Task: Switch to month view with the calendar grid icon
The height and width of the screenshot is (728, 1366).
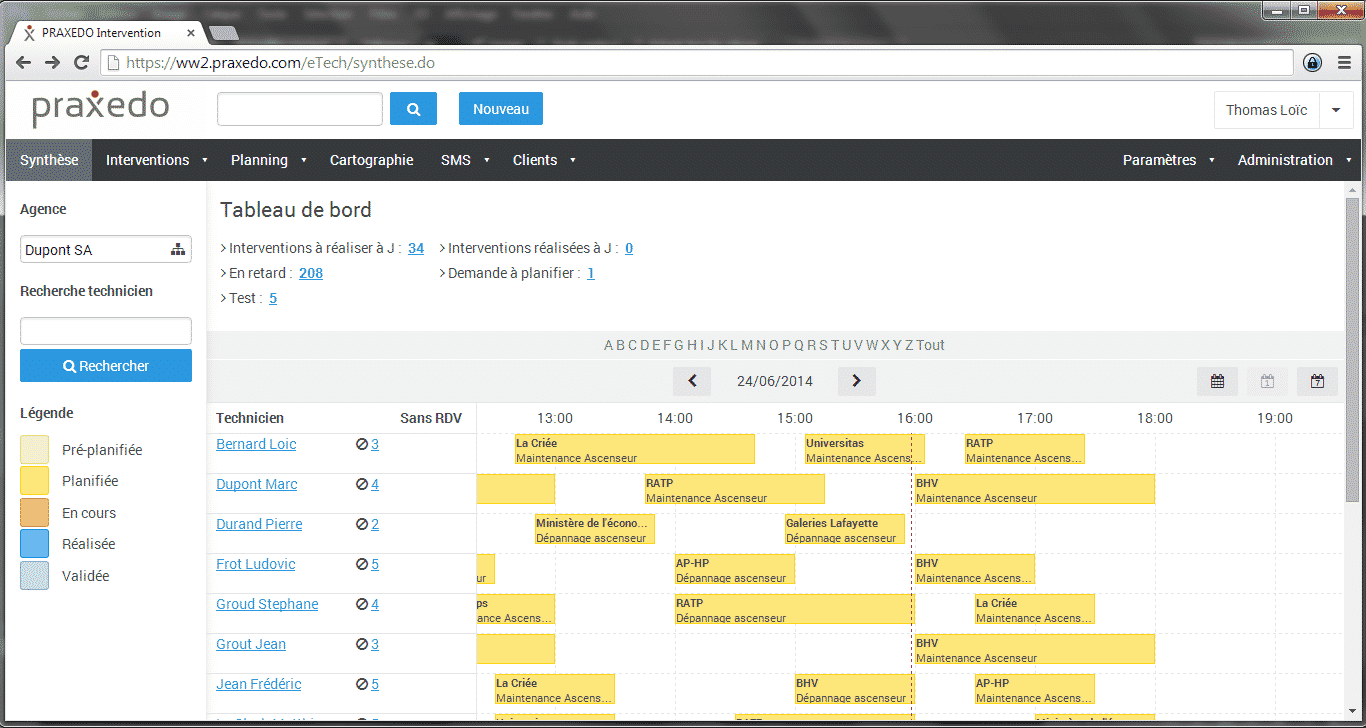Action: [1217, 380]
